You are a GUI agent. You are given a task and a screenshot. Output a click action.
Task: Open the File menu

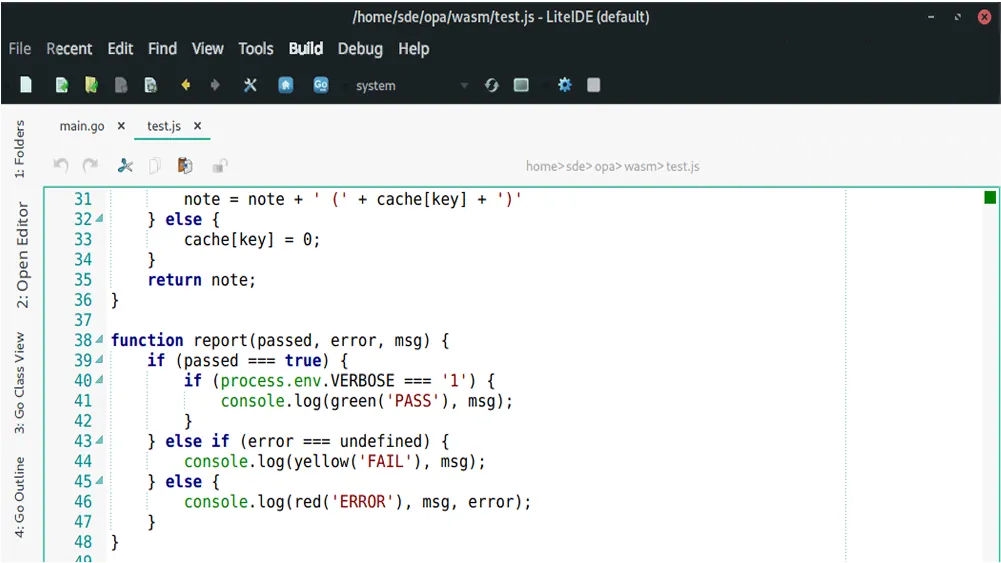tap(20, 49)
